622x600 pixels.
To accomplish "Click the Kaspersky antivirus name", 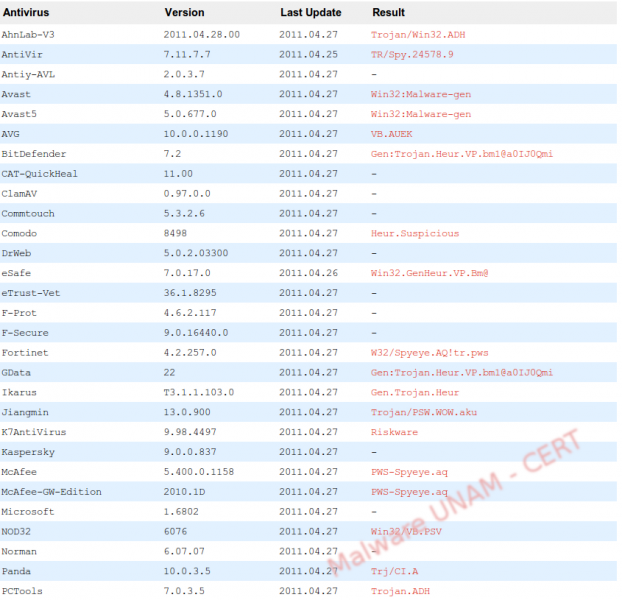I will click(x=28, y=452).
